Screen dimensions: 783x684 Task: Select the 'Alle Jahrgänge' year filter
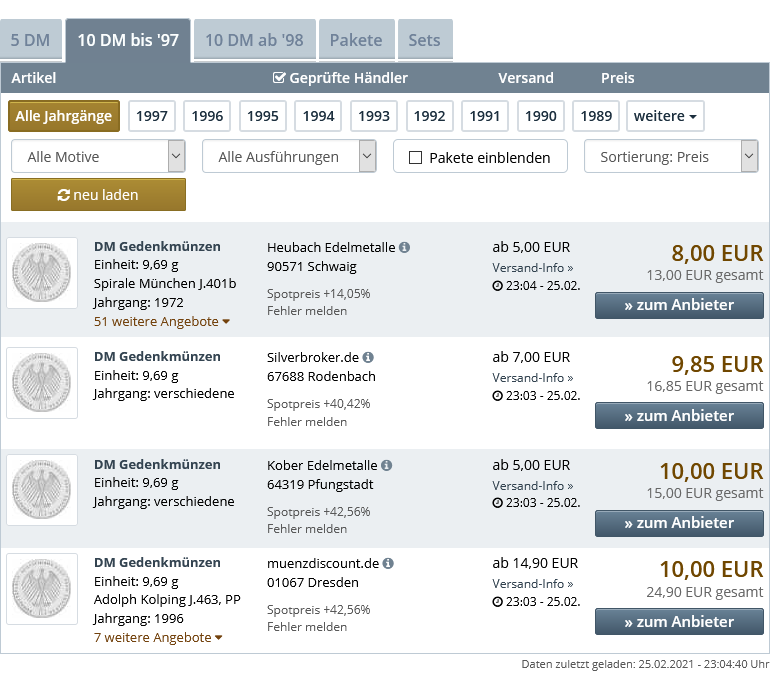coord(64,116)
